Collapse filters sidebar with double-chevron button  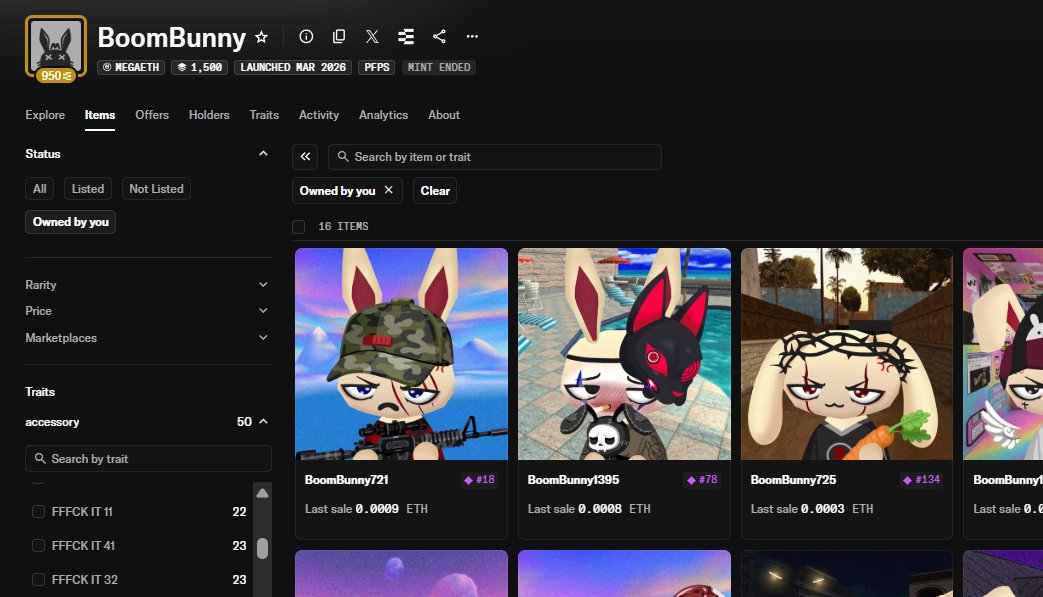click(x=305, y=156)
